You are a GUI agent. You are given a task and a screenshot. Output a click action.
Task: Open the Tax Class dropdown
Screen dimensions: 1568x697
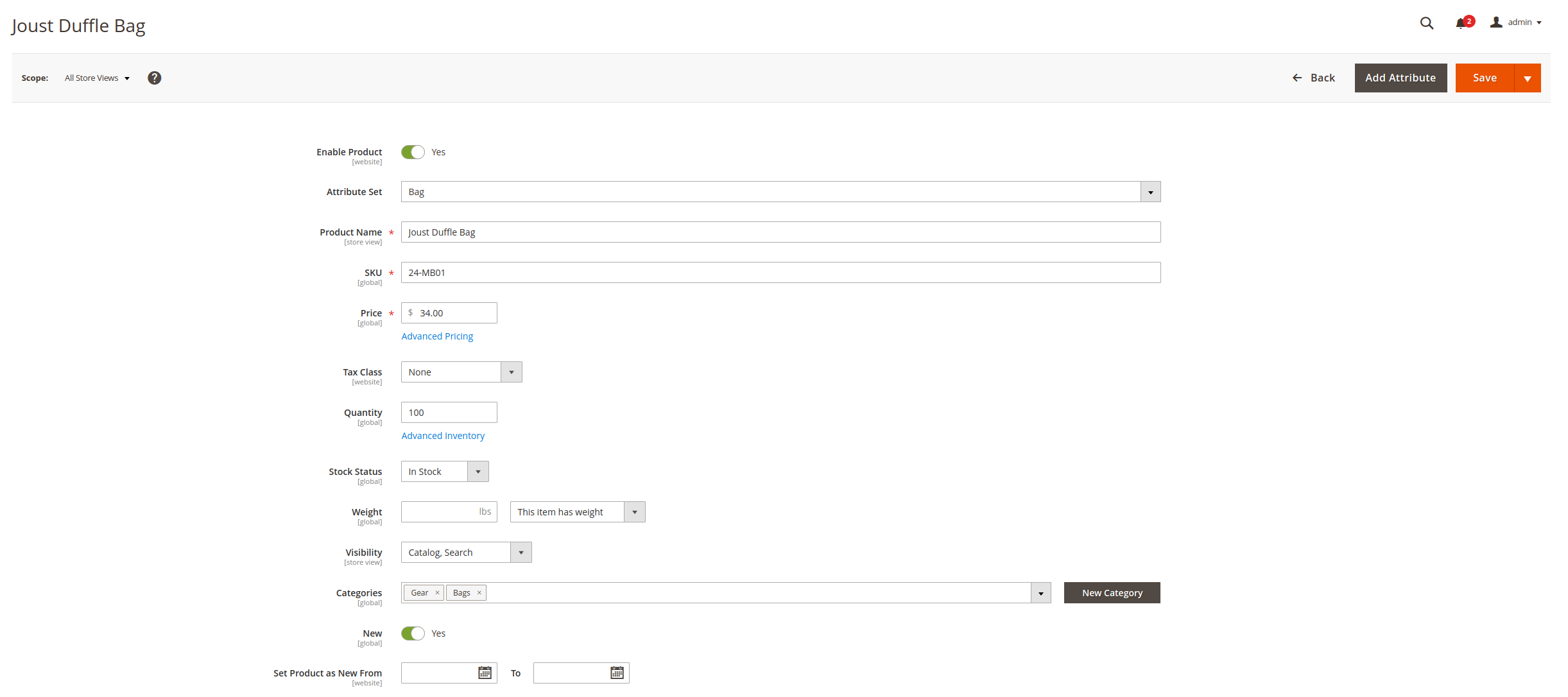461,372
